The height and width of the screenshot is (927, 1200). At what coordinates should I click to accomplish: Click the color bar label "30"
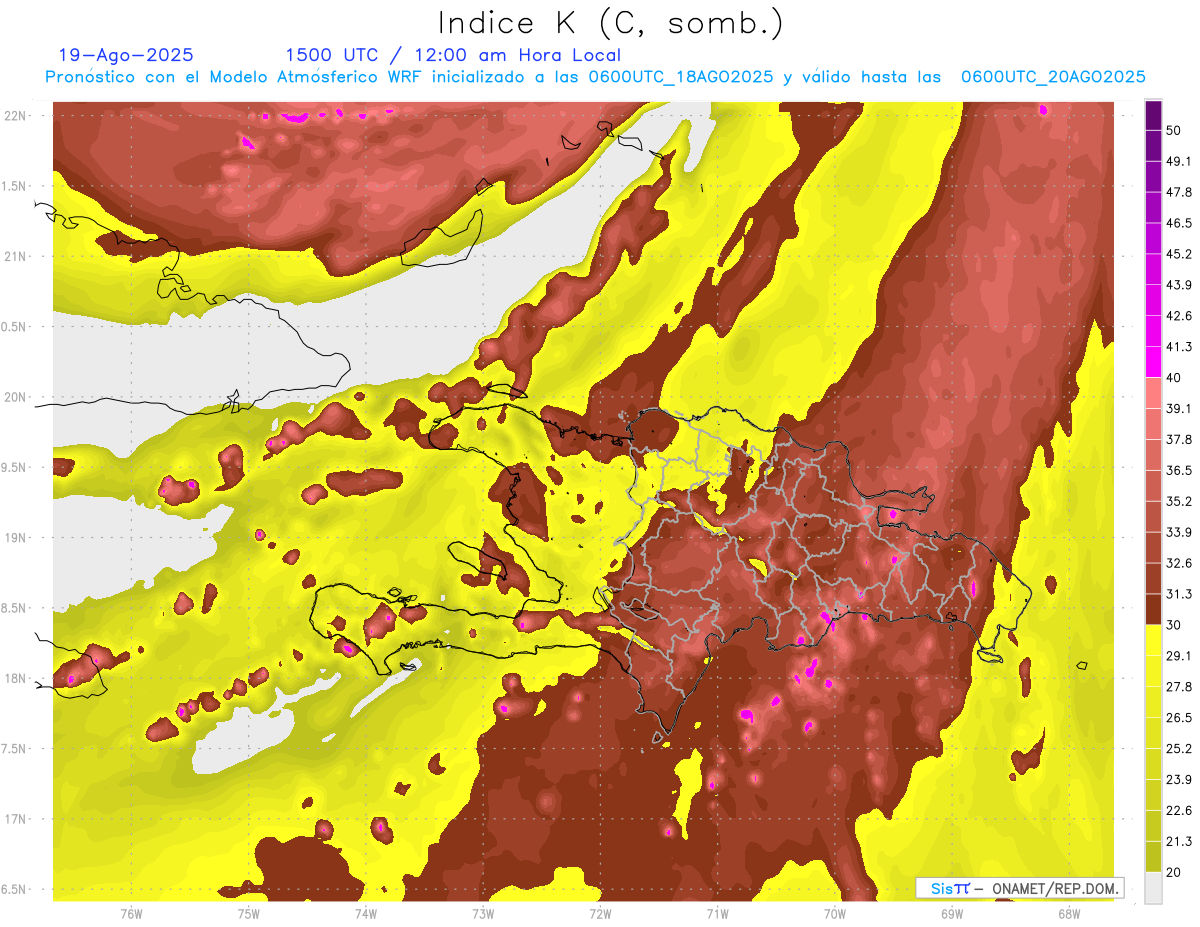point(1174,625)
